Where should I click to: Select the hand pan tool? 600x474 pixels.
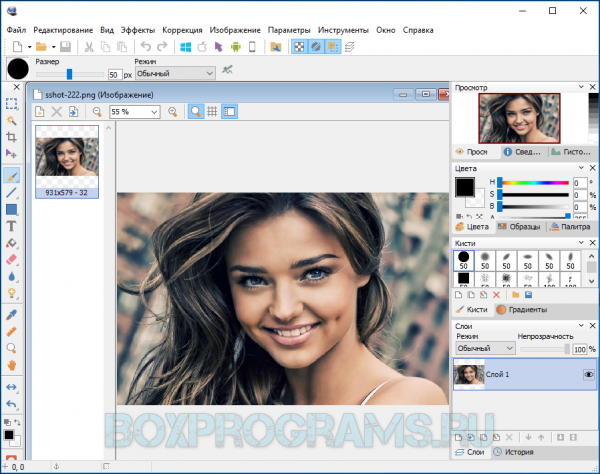11,365
